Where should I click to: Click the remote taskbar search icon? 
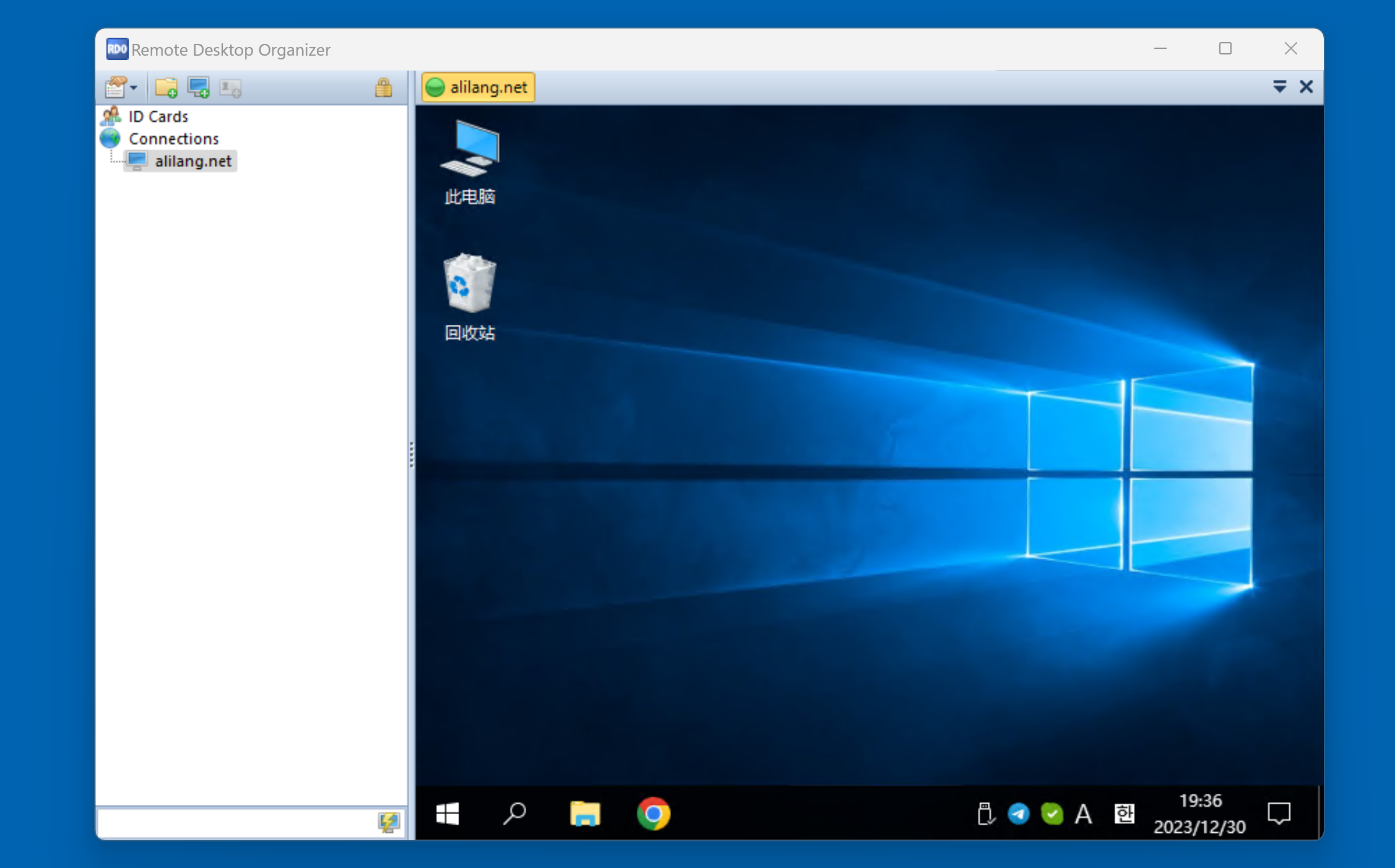pyautogui.click(x=514, y=814)
